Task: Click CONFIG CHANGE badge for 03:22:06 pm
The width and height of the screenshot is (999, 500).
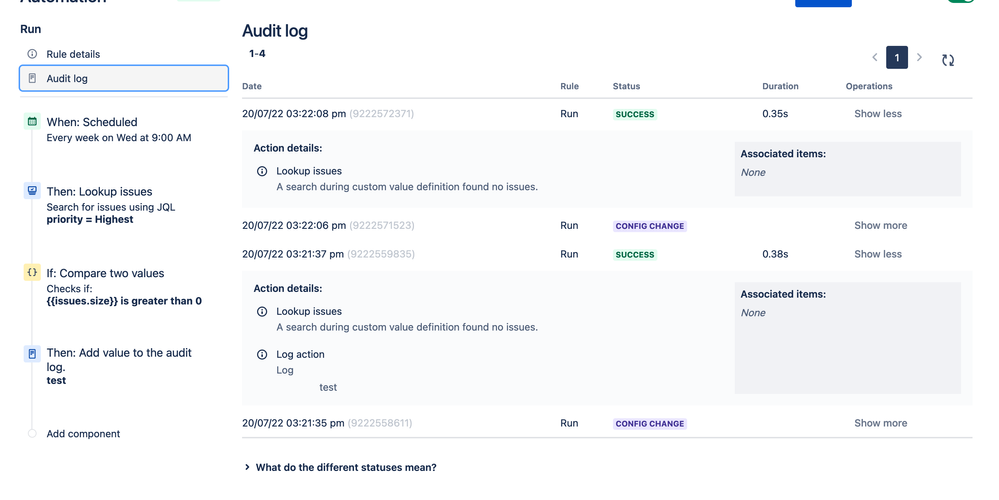Action: 650,226
